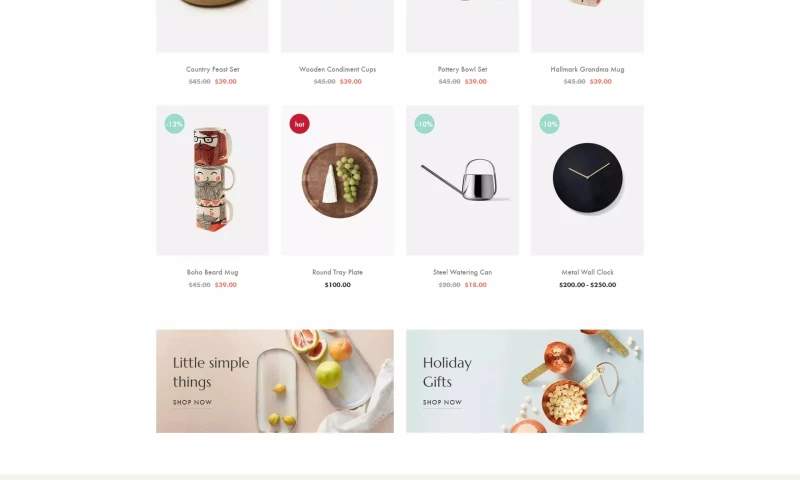
Task: Click the Pottery Bowl Set title link
Action: 462,69
